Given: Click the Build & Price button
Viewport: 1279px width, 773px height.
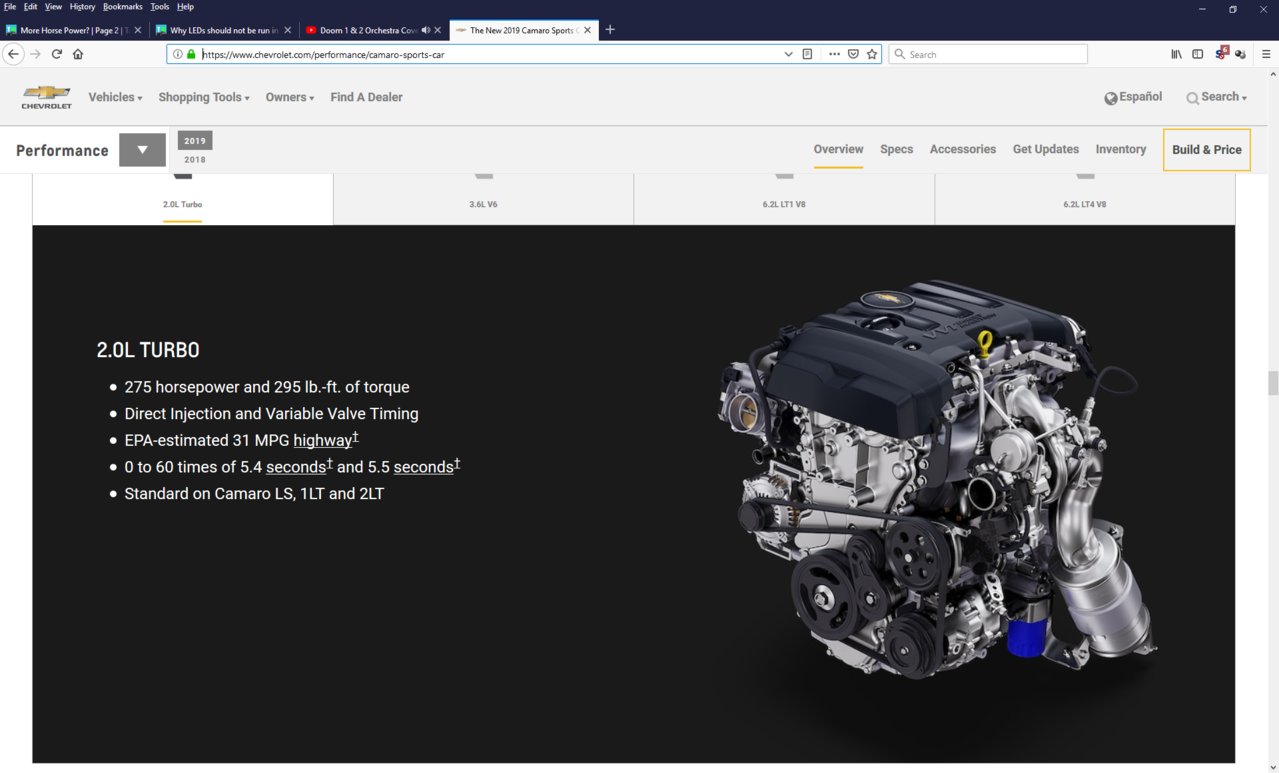Looking at the screenshot, I should coord(1207,150).
